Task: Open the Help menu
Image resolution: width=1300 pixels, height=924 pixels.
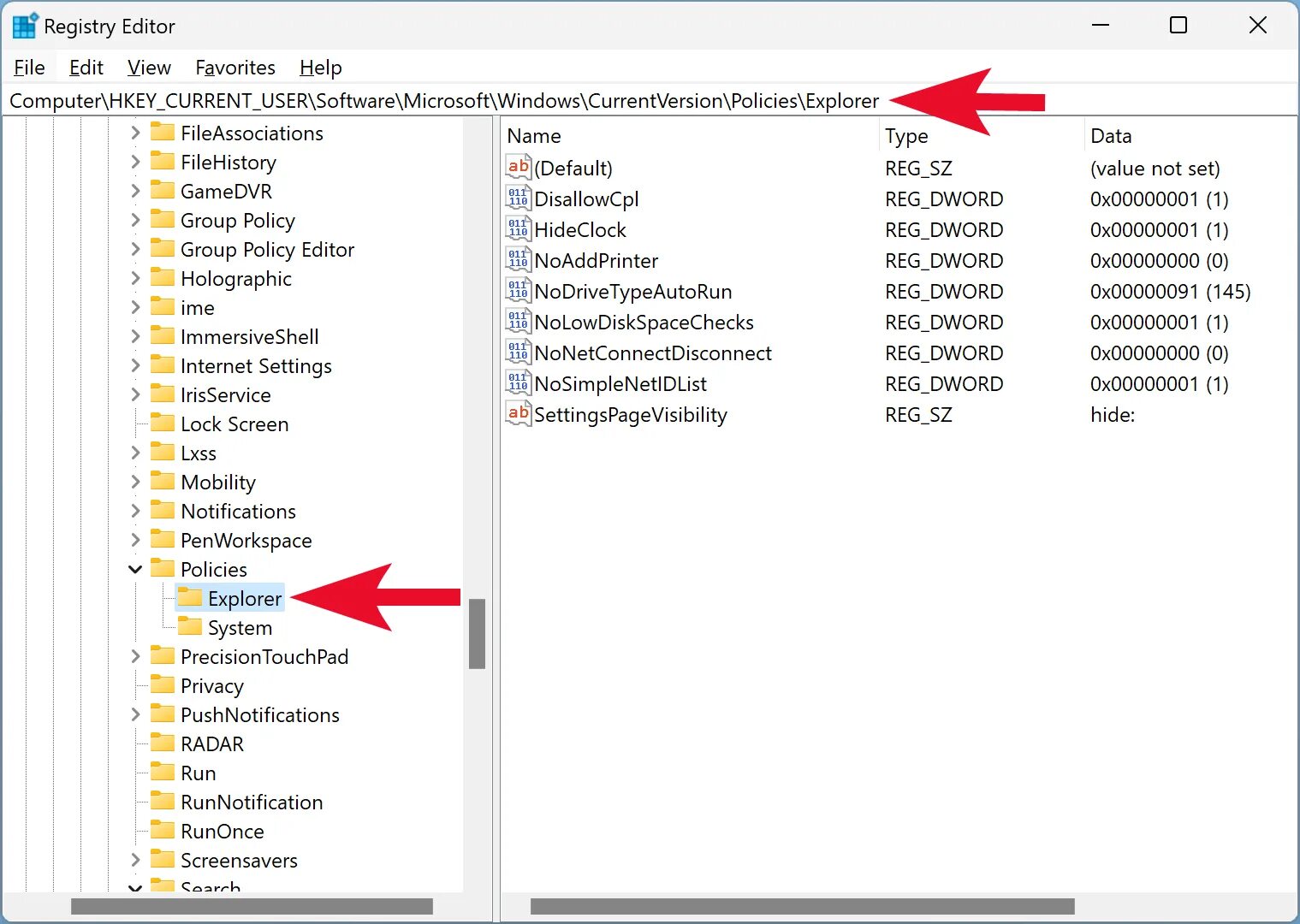Action: pos(321,68)
